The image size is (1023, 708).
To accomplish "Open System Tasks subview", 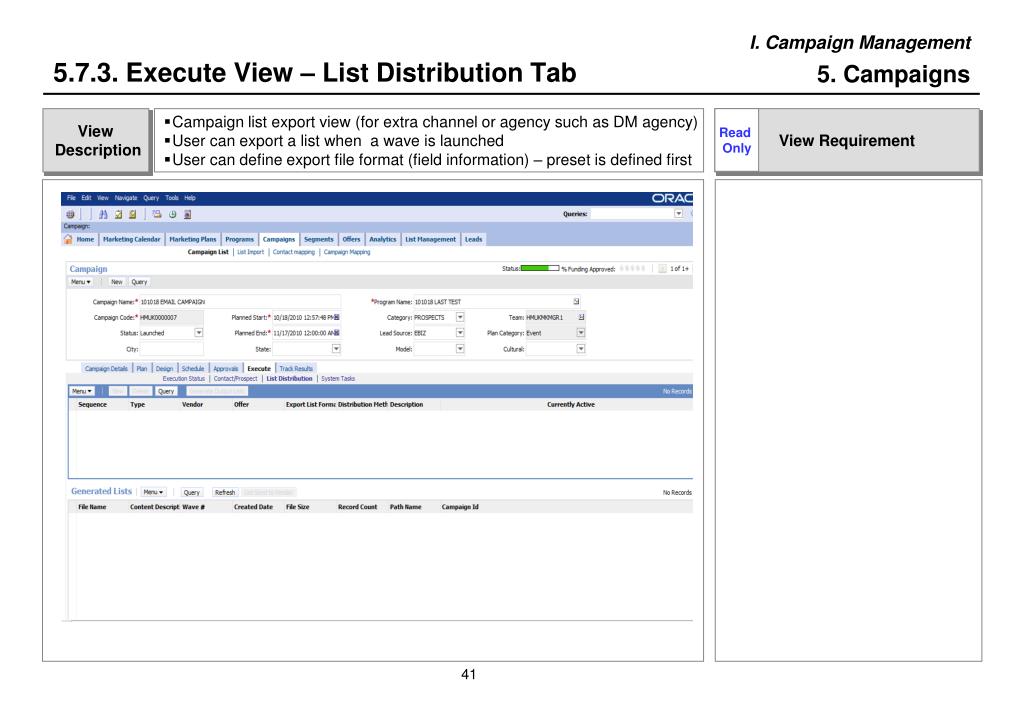I will [338, 378].
